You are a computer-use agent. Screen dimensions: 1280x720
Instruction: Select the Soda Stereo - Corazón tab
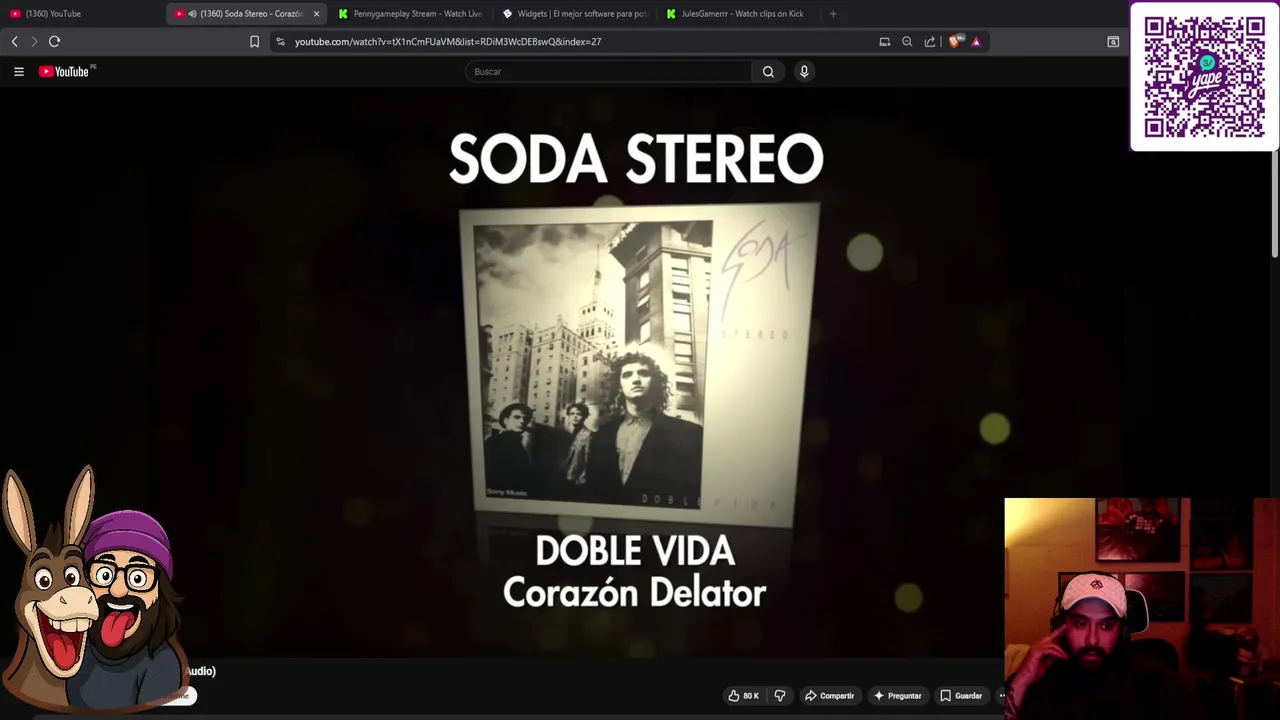247,14
